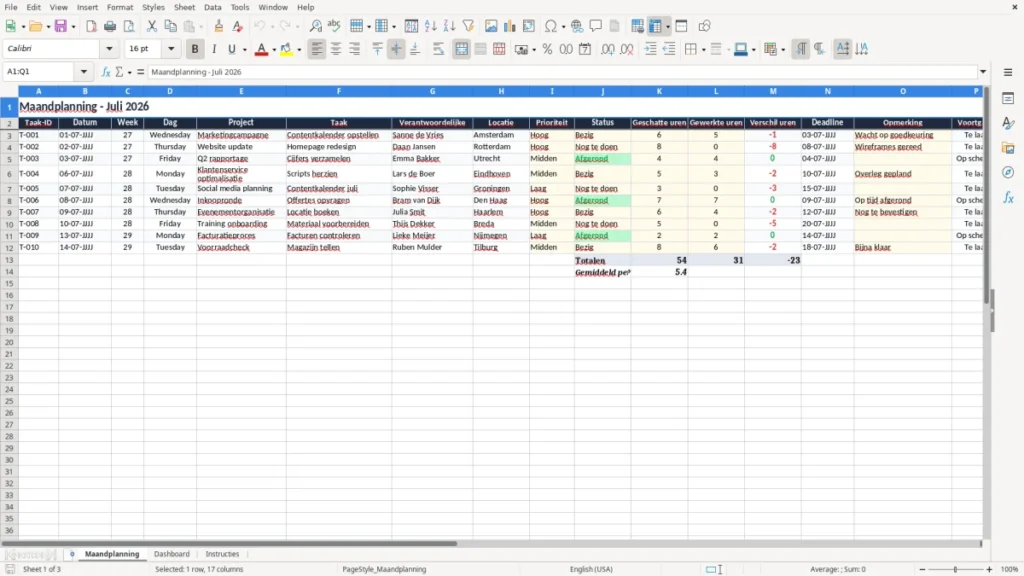1024x576 pixels.
Task: Toggle wrap text
Action: [x=438, y=49]
